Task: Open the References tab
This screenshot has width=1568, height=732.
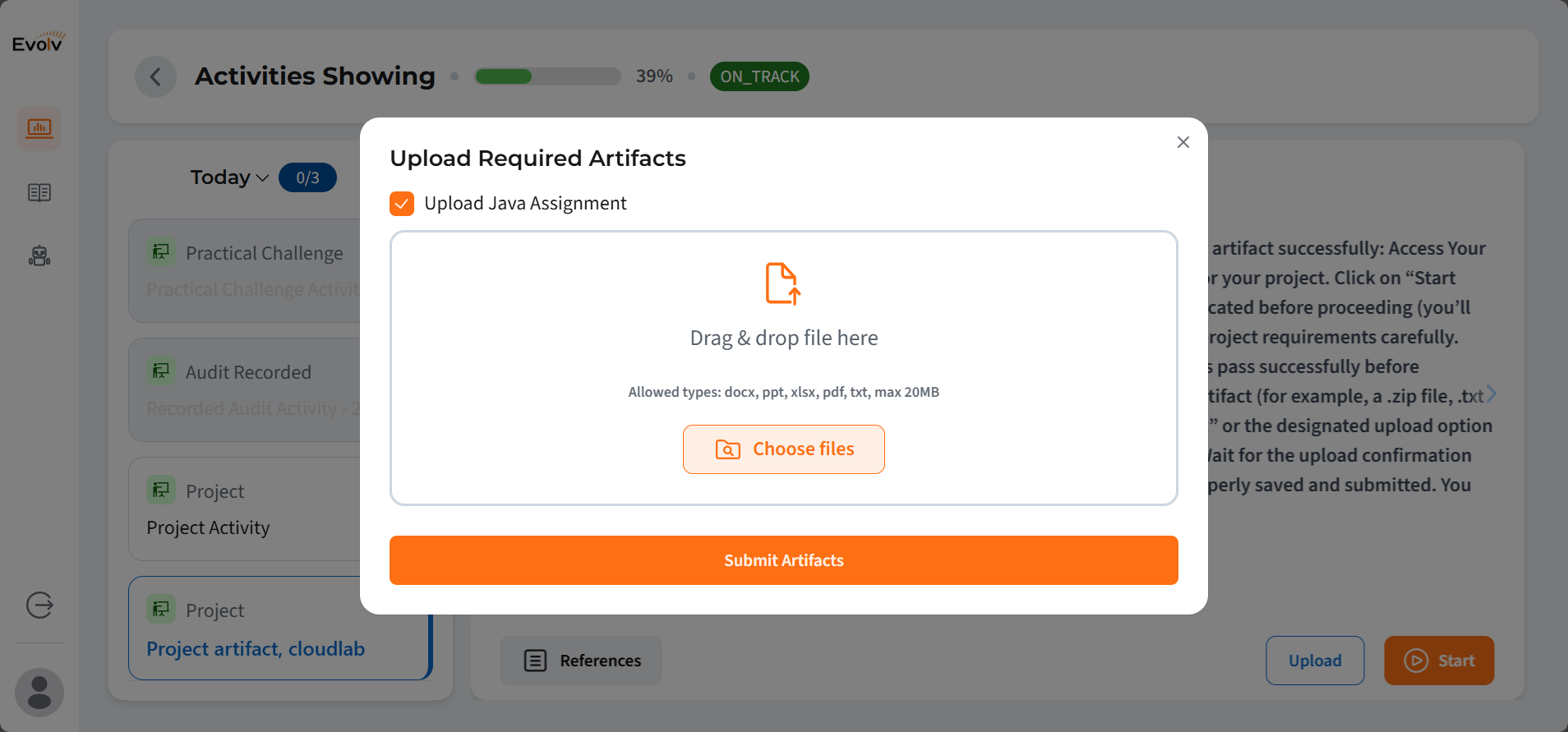Action: tap(581, 661)
